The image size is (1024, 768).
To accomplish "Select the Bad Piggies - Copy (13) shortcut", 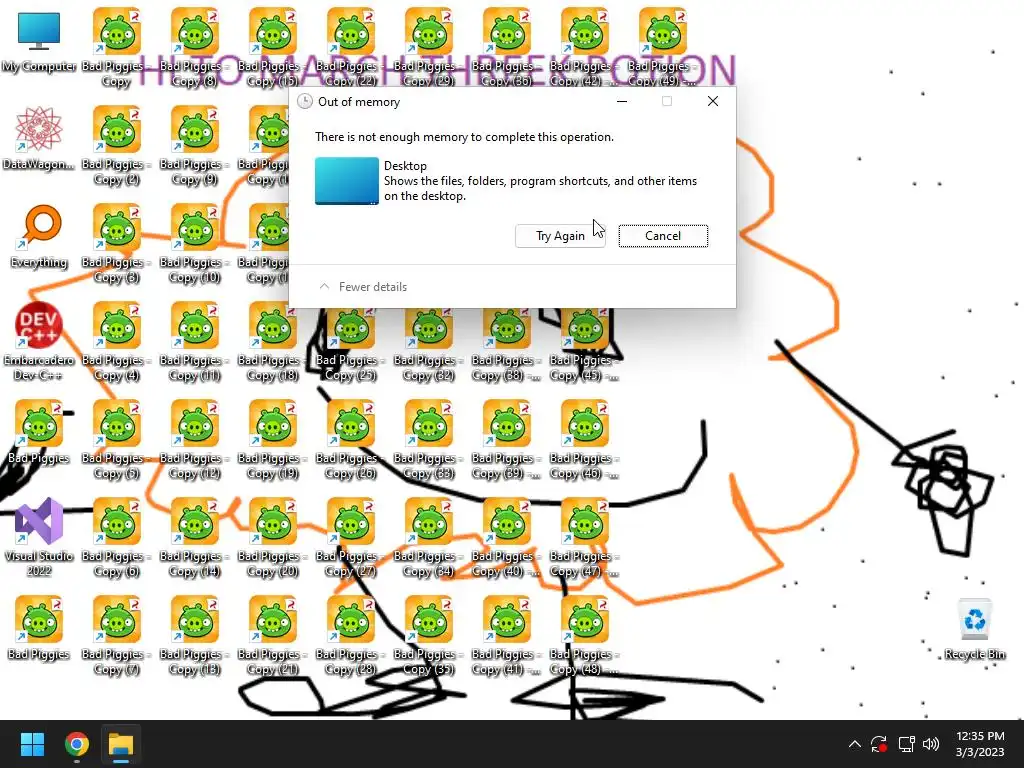I will (x=194, y=635).
